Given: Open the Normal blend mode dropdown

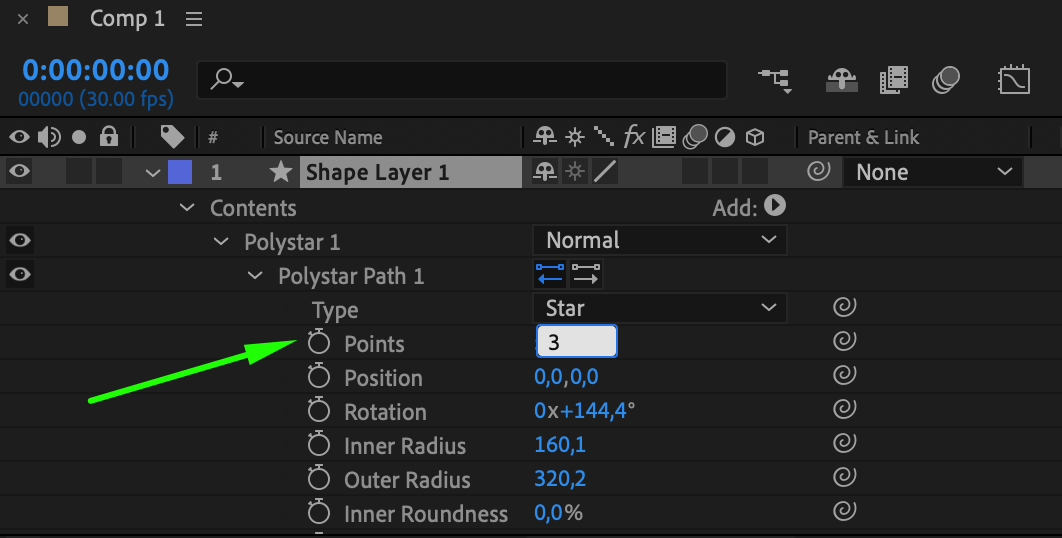Looking at the screenshot, I should tap(660, 240).
